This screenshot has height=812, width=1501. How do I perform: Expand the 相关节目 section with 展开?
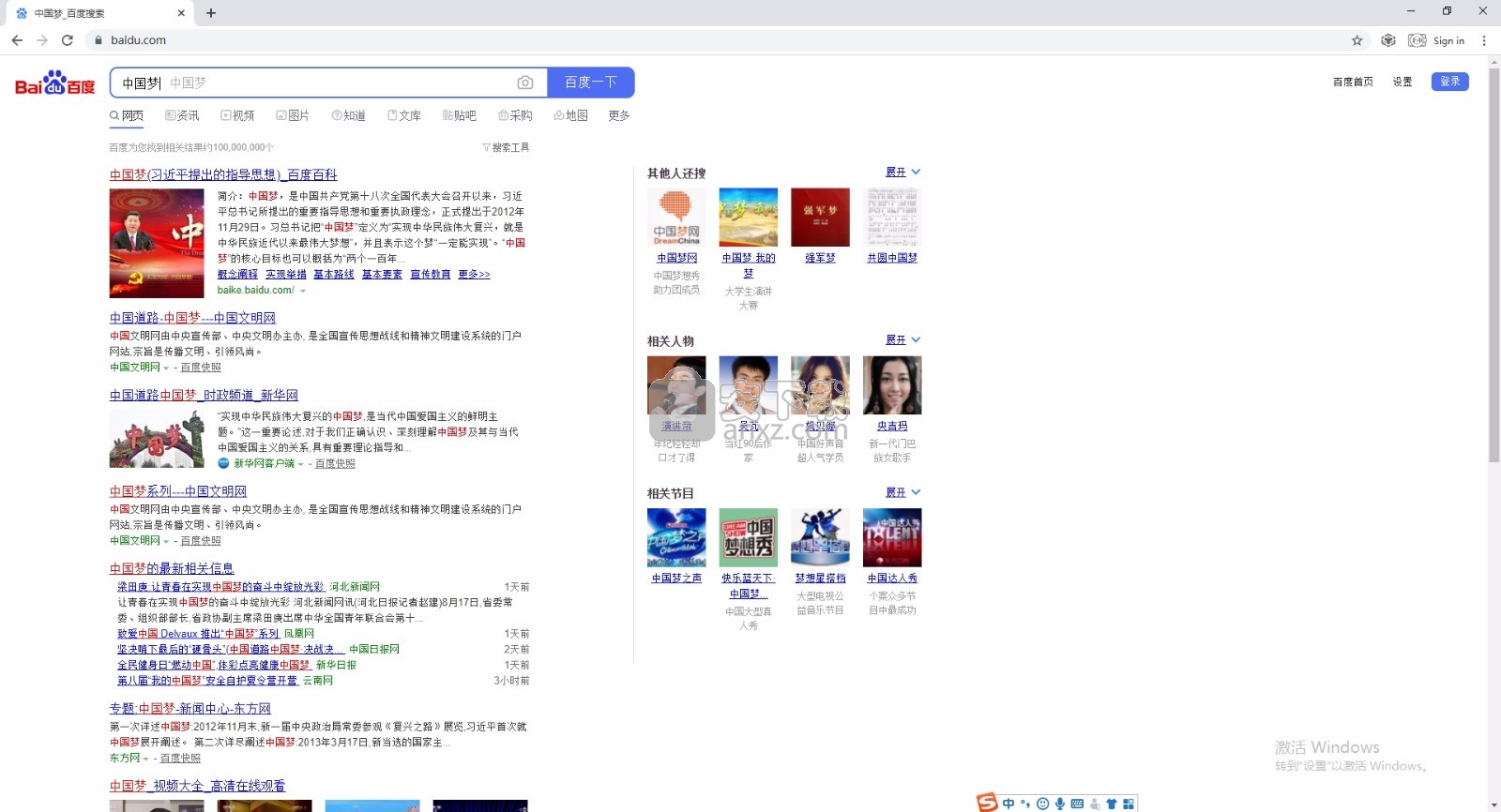pos(903,491)
